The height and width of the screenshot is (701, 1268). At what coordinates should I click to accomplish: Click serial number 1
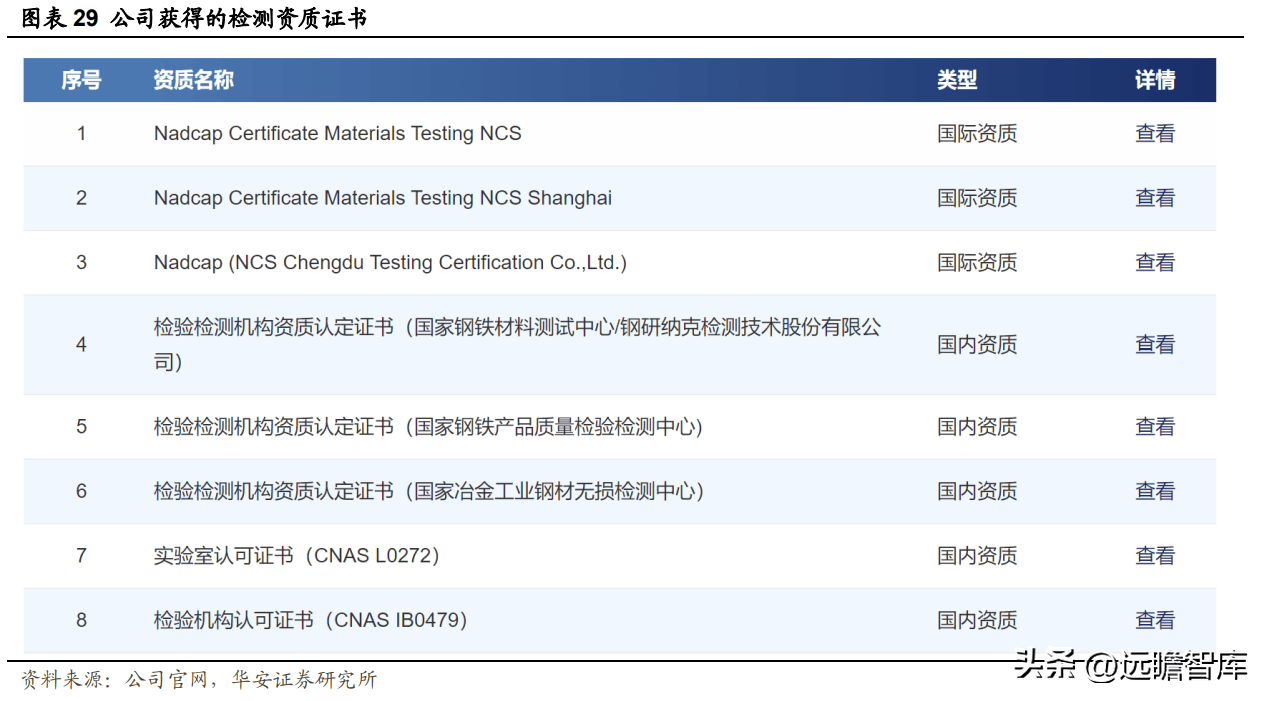coord(82,133)
